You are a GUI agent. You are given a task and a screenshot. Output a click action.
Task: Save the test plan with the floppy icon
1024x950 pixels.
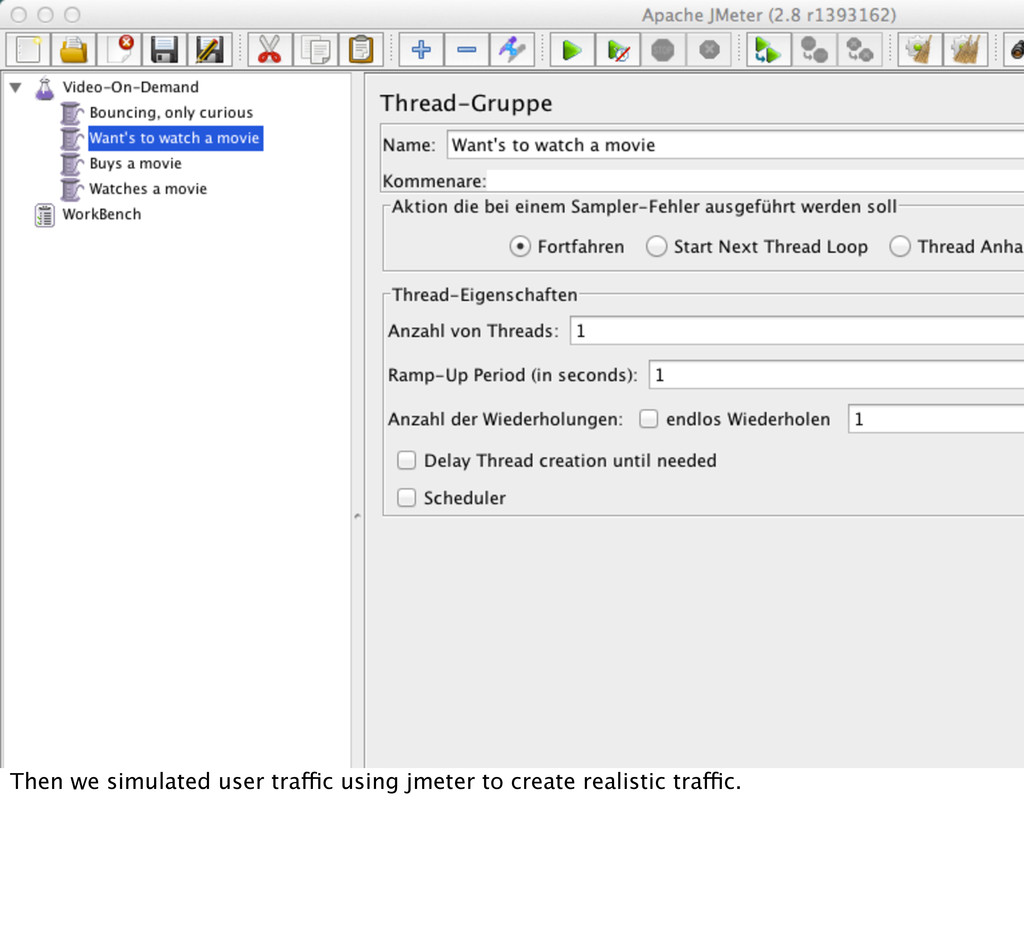tap(164, 50)
